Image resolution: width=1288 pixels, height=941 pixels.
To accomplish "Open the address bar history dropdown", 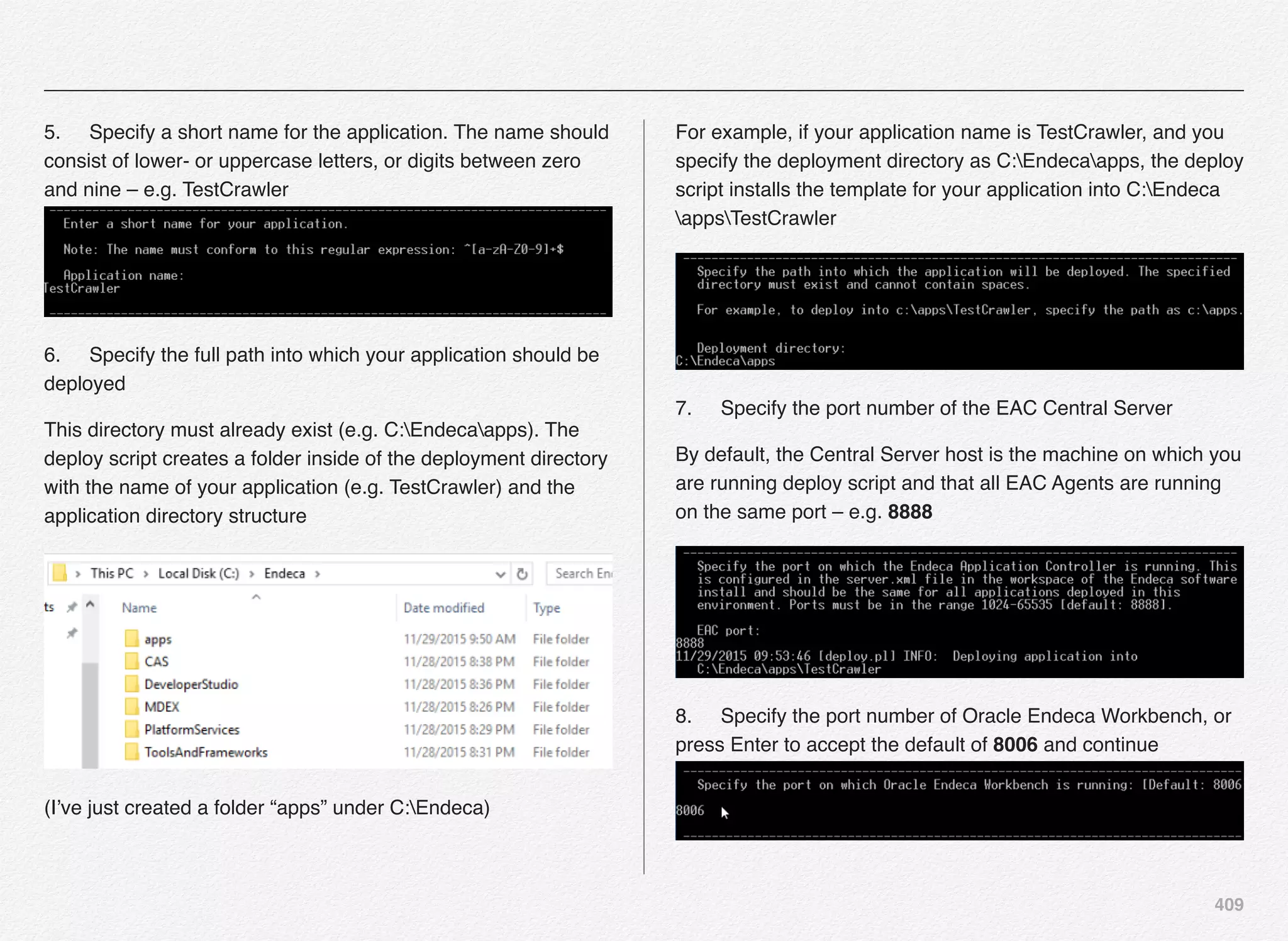I will pyautogui.click(x=501, y=574).
